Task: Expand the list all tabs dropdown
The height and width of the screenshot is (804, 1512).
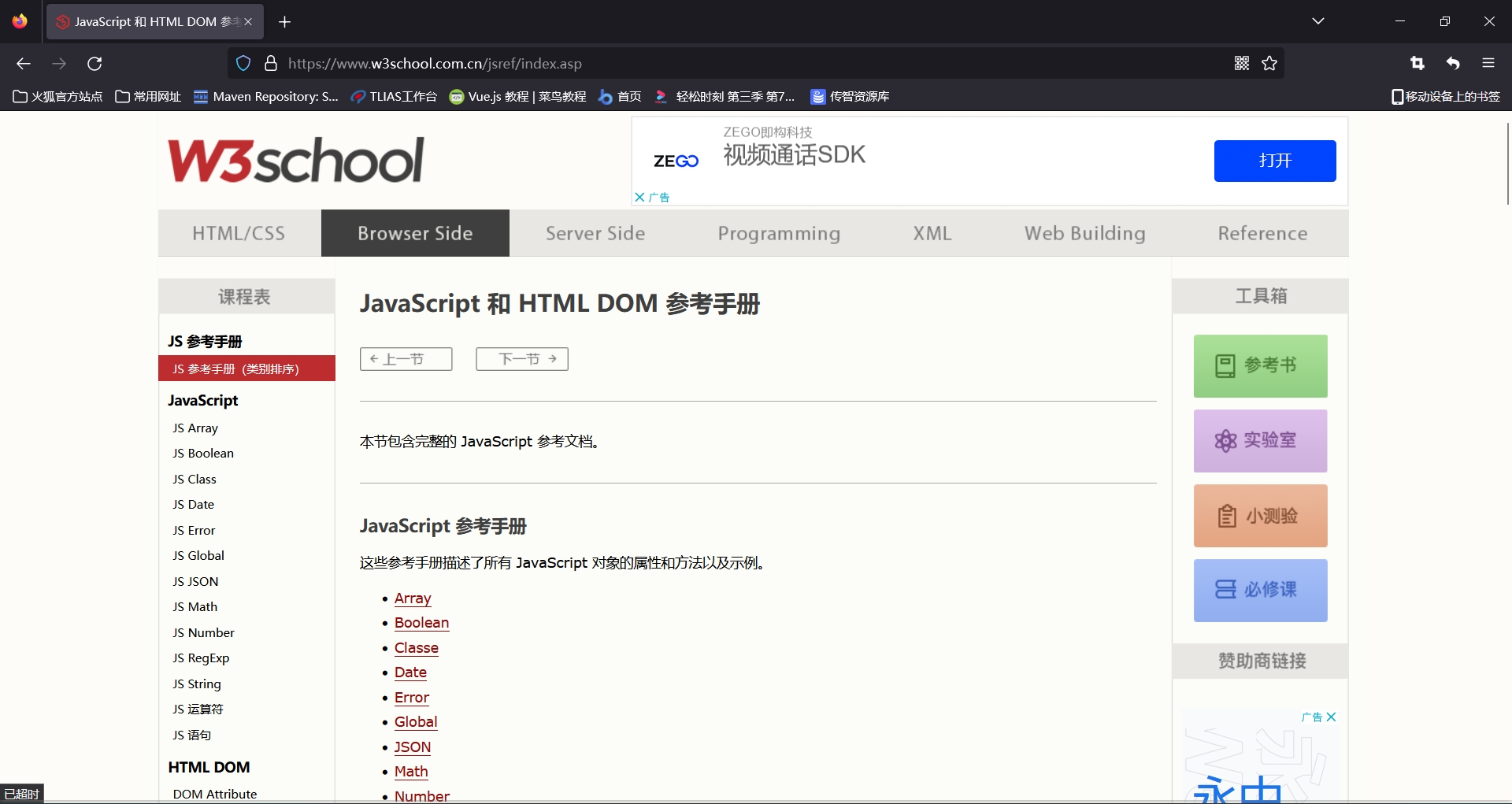Action: [1318, 21]
